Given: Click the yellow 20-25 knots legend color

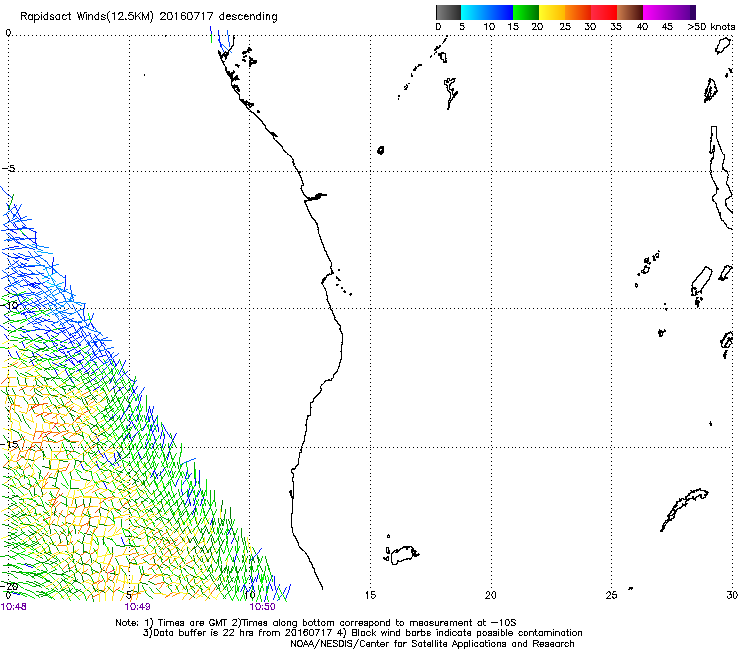Looking at the screenshot, I should 552,12.
